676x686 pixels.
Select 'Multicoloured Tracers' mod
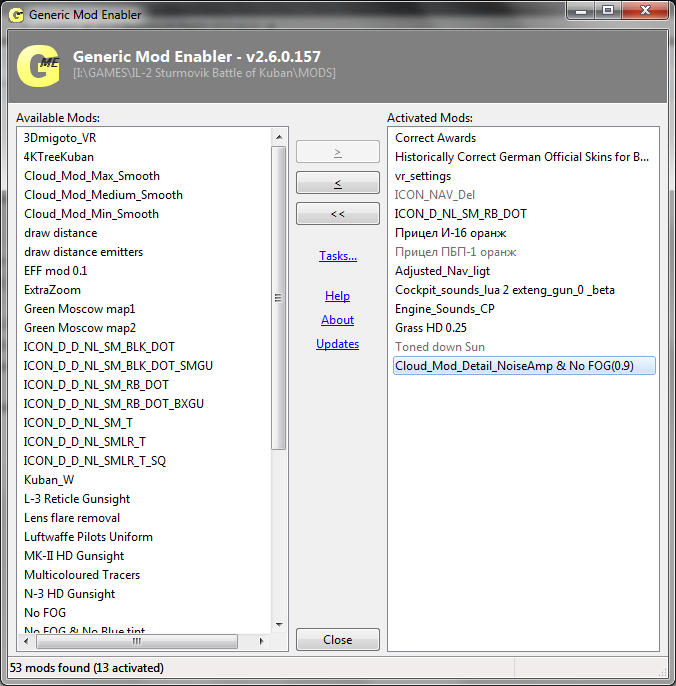82,575
